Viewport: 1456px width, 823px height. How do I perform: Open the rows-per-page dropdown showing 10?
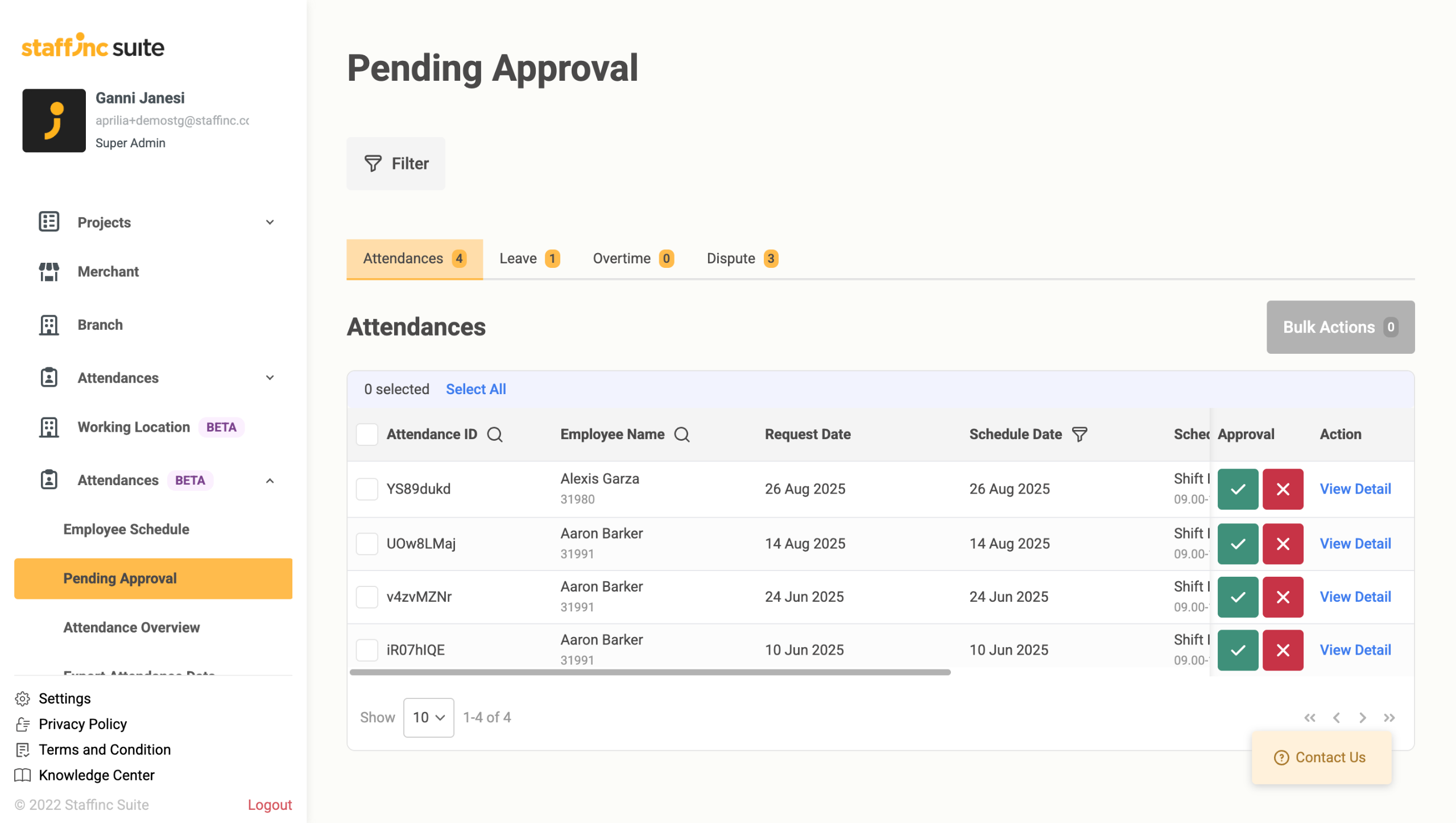(428, 718)
